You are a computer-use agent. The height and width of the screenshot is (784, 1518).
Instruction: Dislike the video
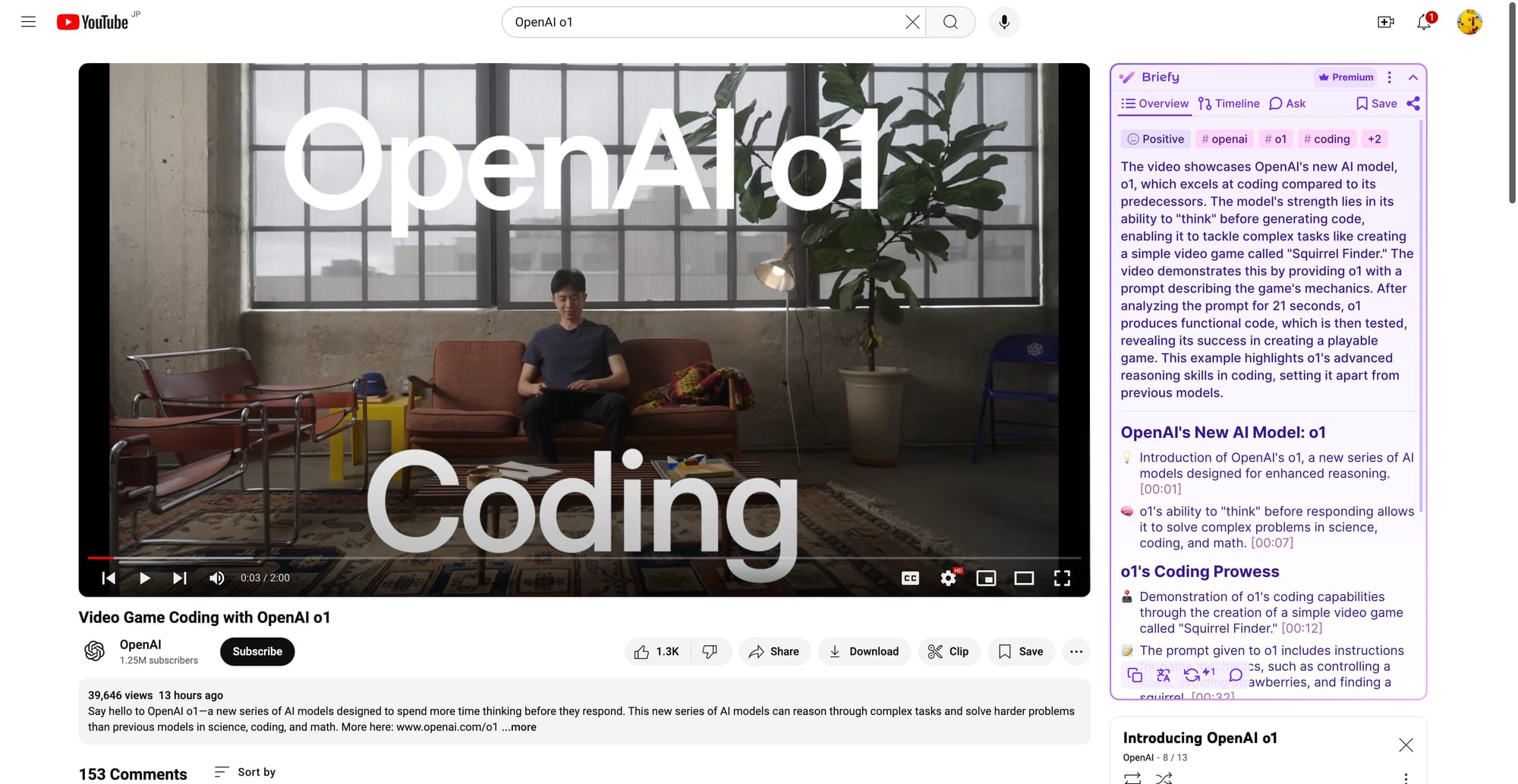[710, 651]
